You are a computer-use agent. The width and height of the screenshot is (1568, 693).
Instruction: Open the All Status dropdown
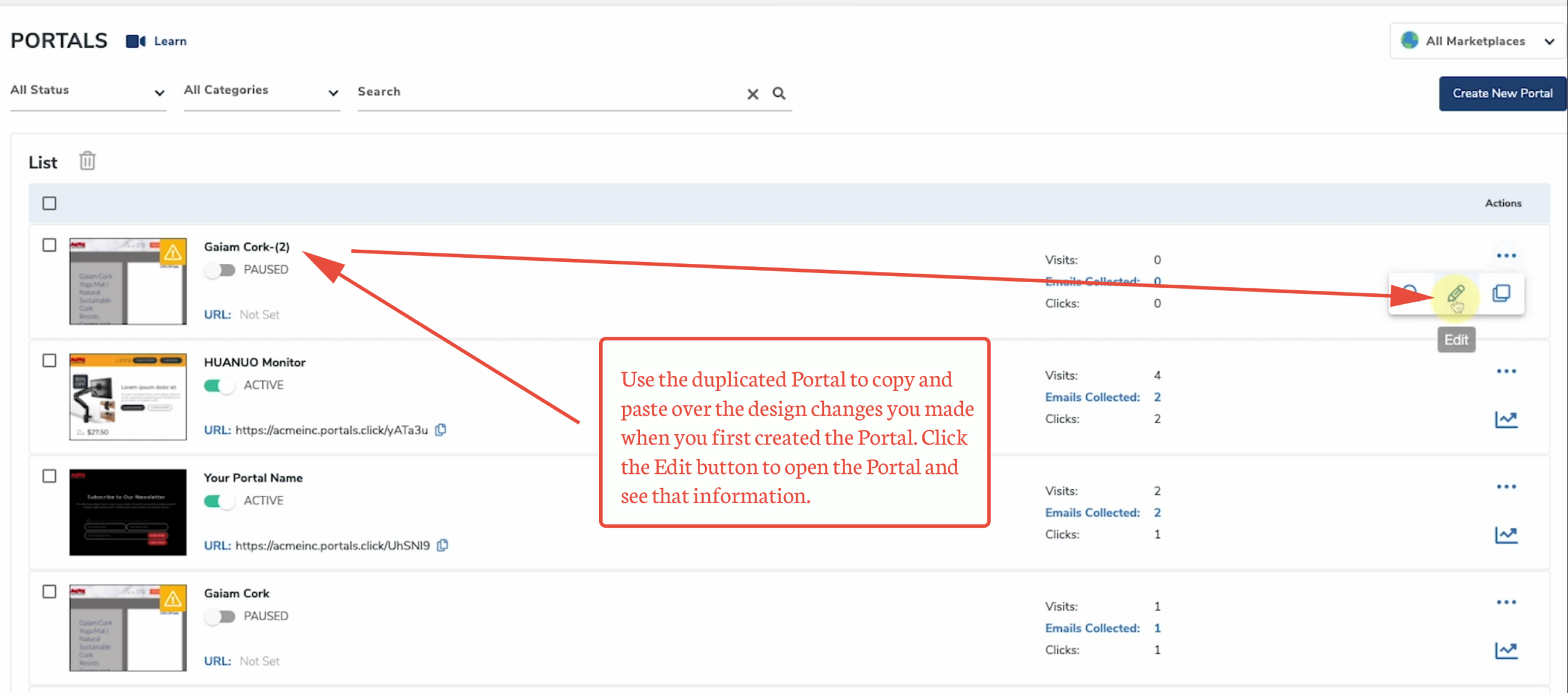click(x=88, y=91)
